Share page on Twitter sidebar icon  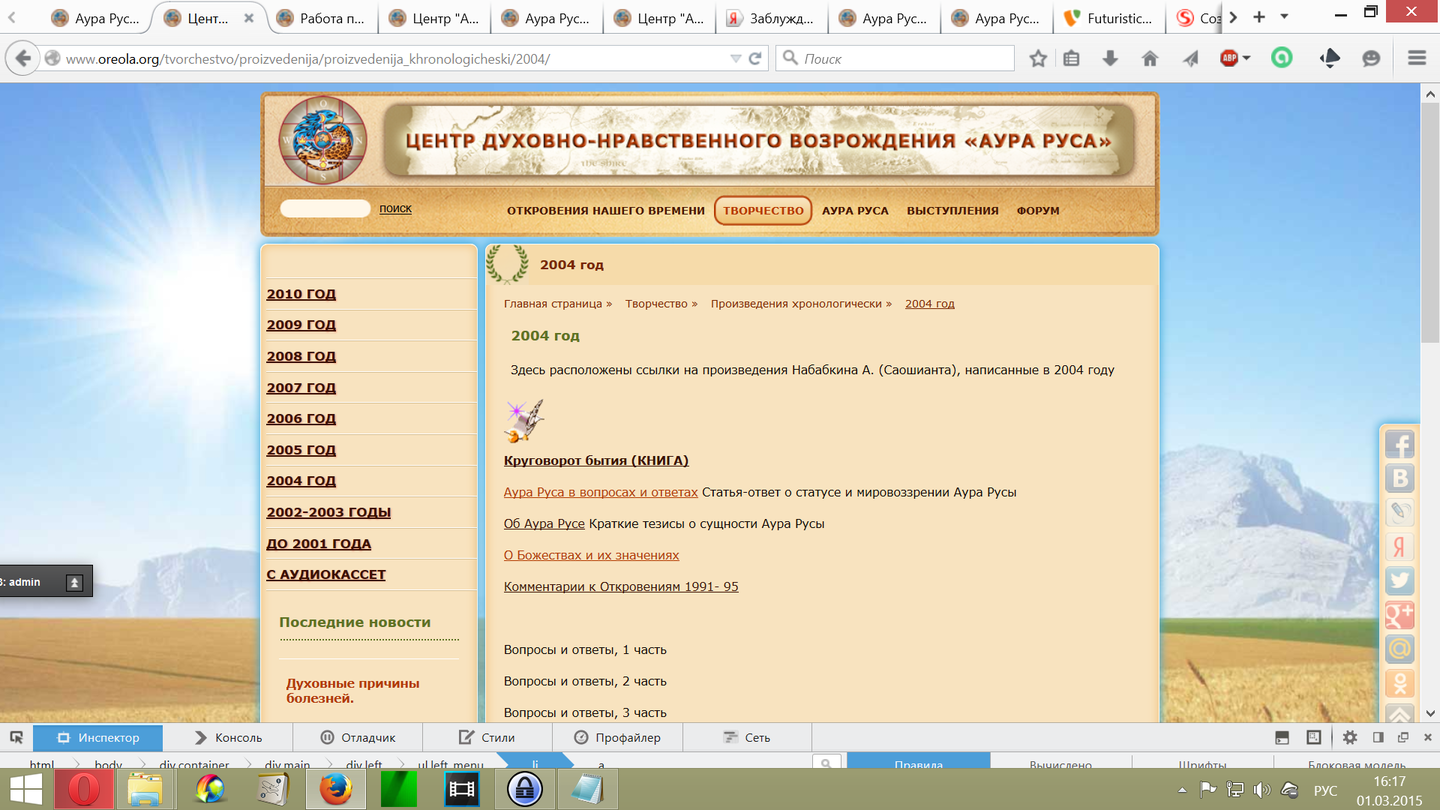click(1399, 581)
